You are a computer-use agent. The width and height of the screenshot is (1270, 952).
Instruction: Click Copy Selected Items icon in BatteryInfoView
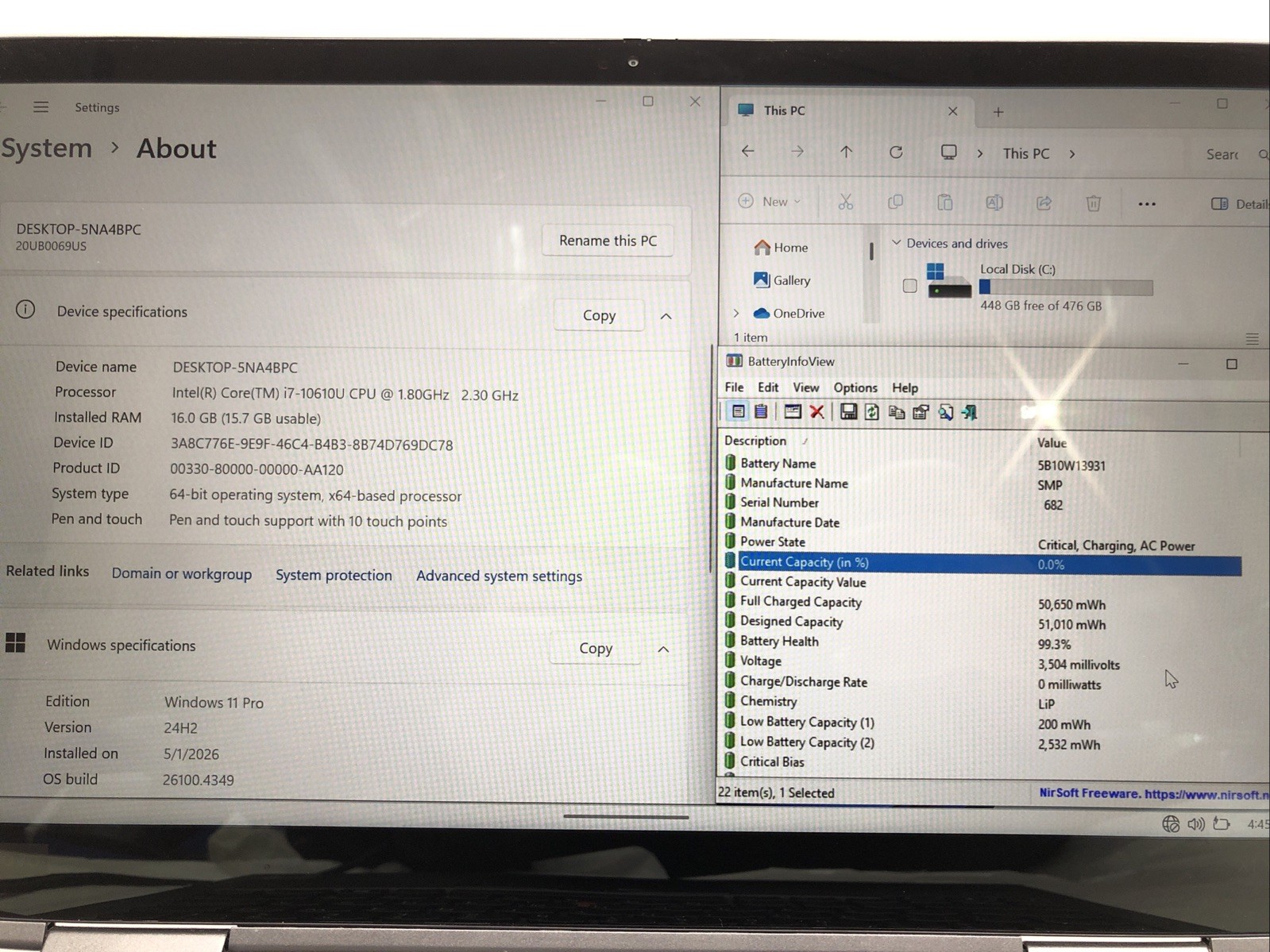coord(897,412)
